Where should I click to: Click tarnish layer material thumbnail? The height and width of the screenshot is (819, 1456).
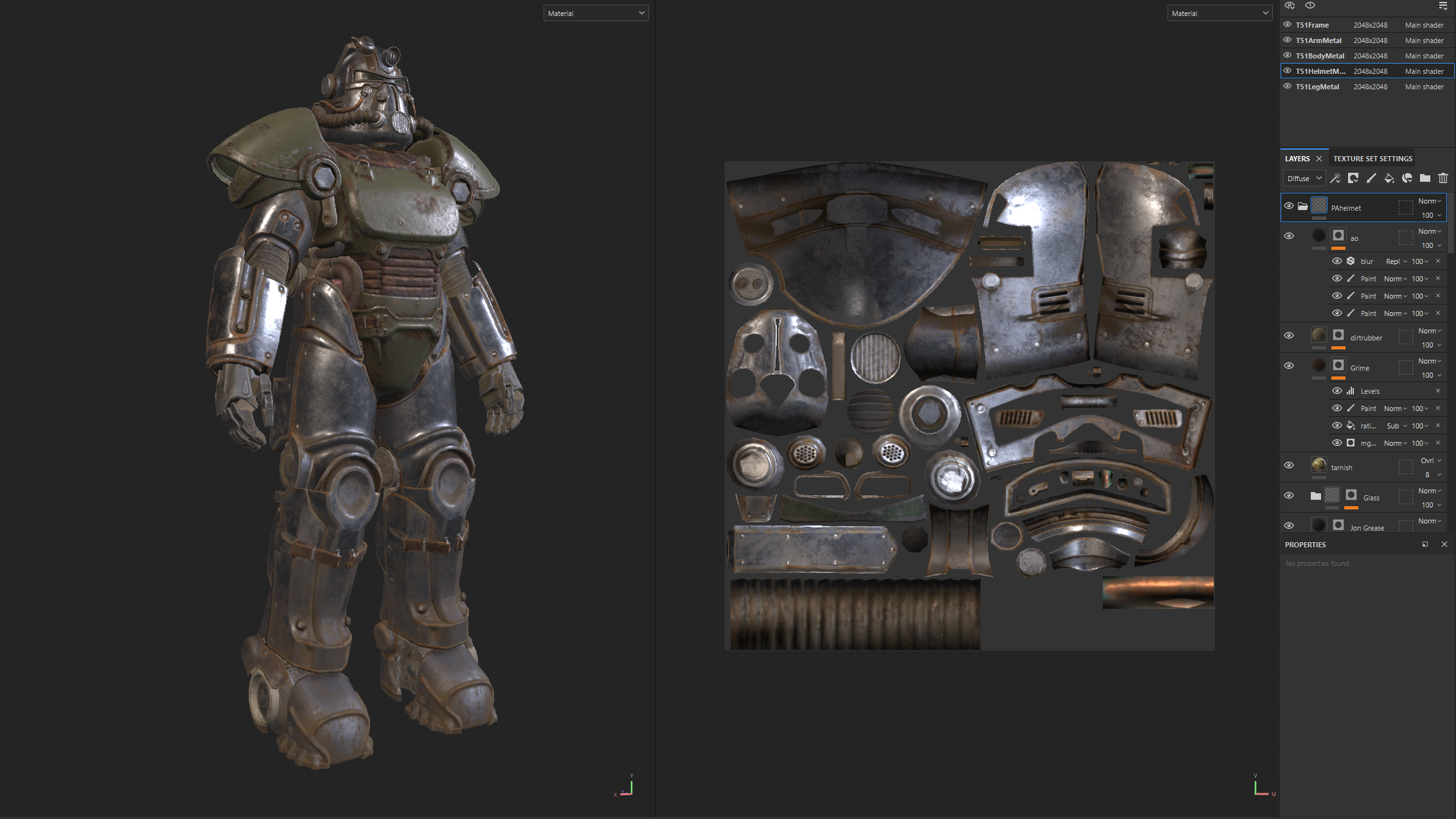[1319, 464]
